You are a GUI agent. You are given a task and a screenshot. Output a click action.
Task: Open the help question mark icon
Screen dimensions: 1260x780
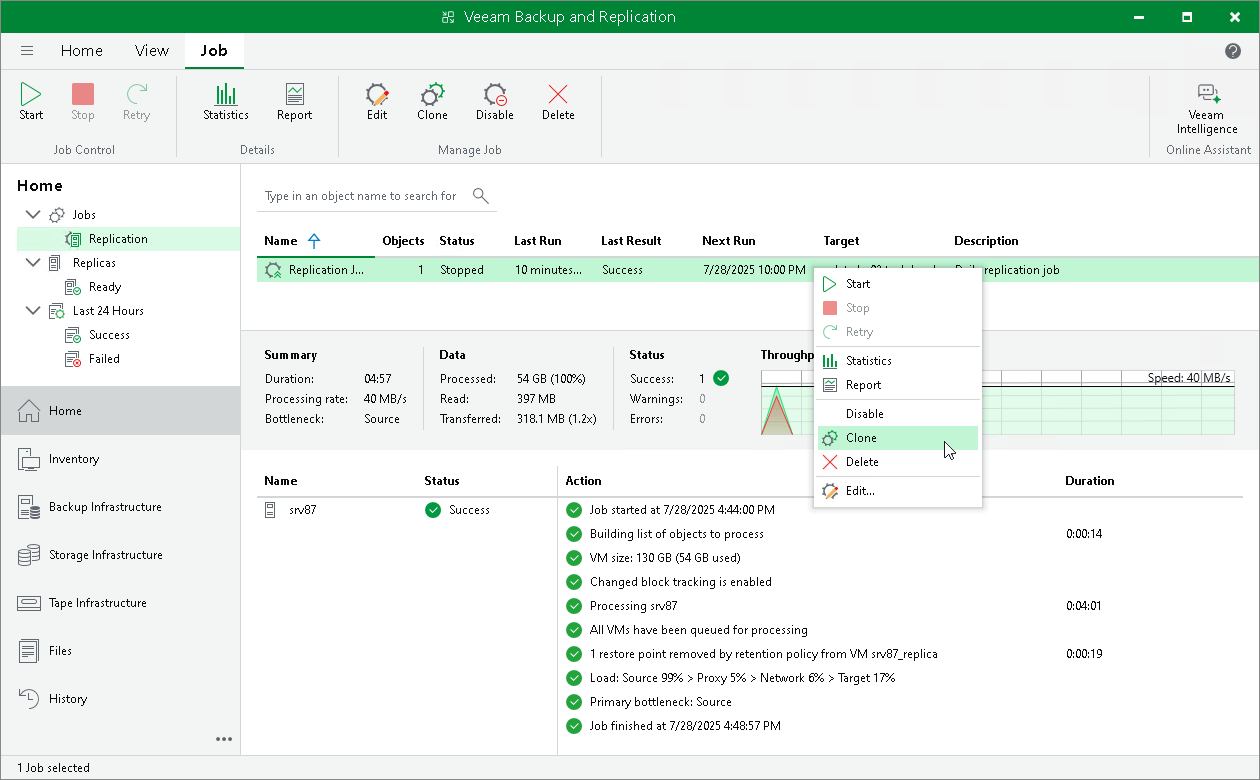(1233, 51)
